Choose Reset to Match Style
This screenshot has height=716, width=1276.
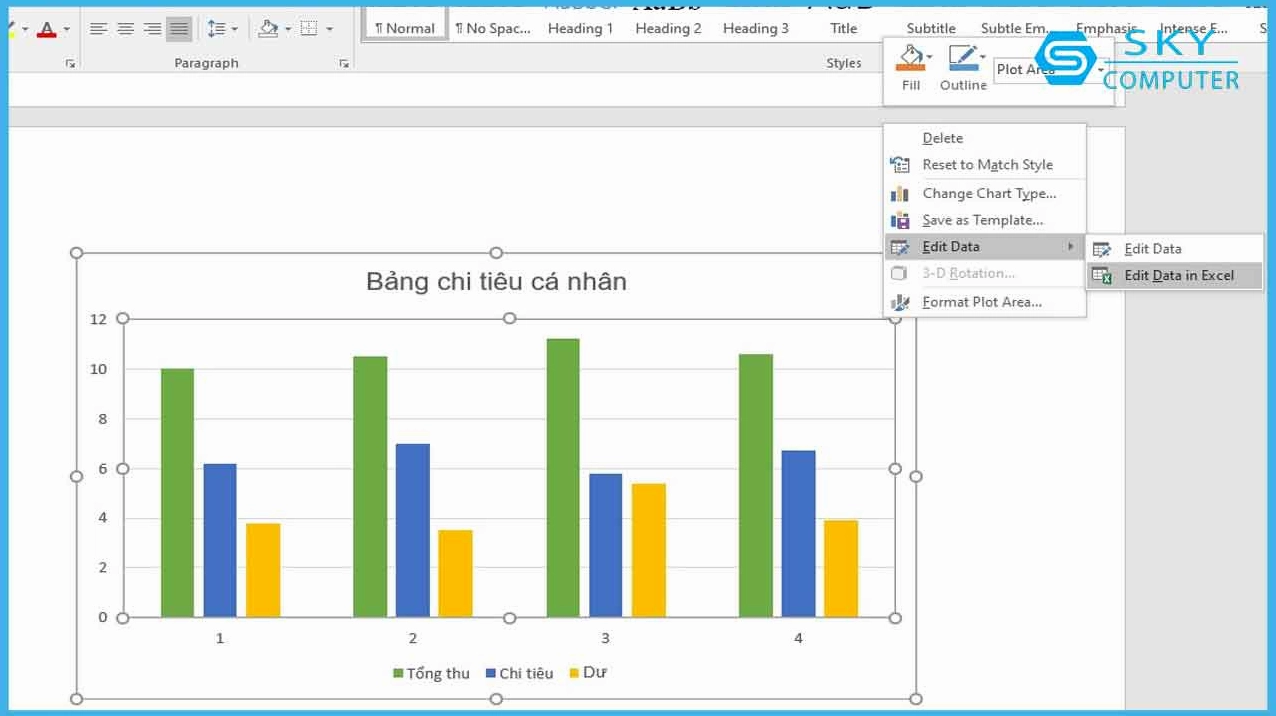pyautogui.click(x=984, y=165)
